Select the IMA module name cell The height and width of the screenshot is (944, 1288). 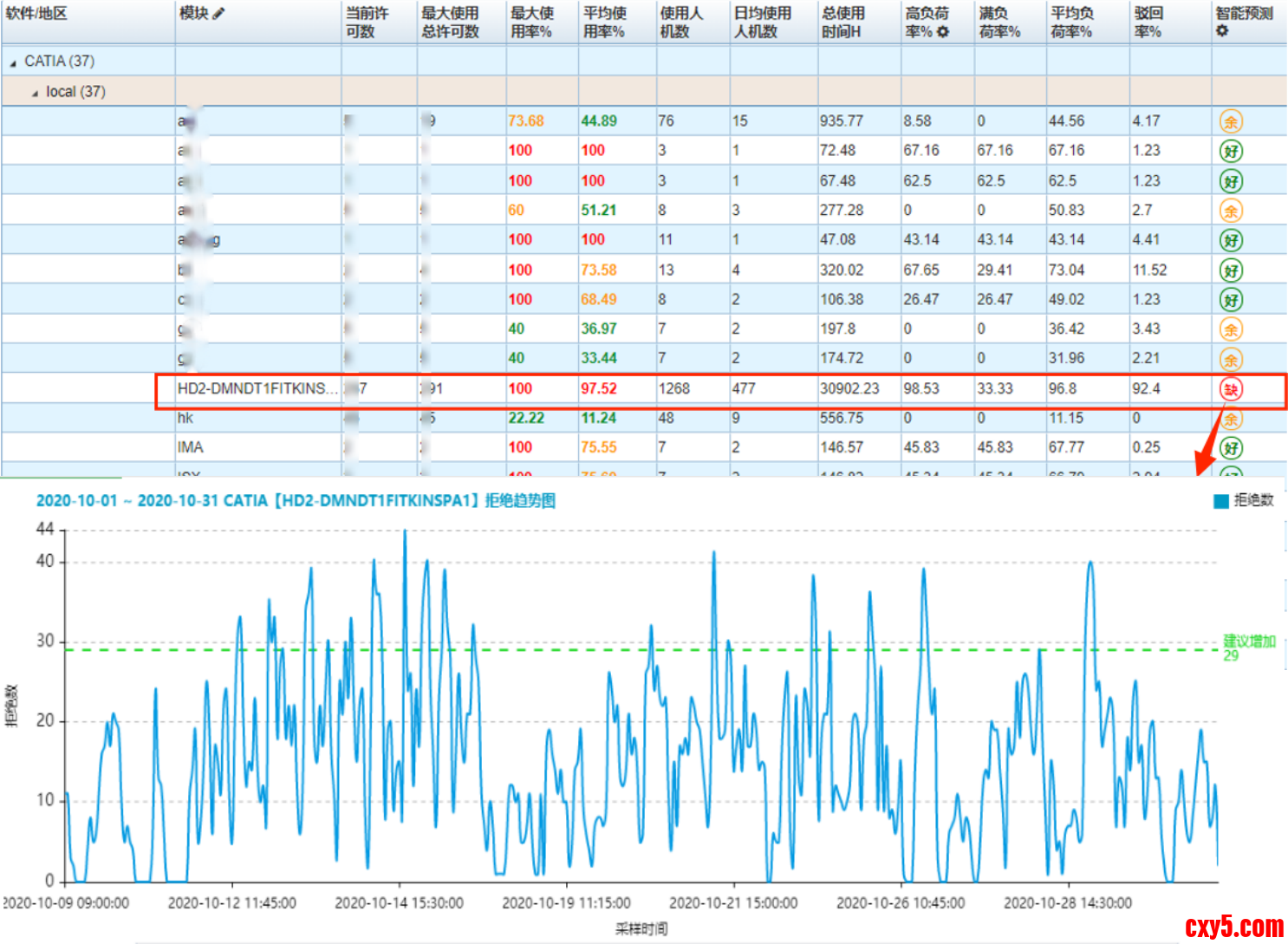tap(190, 447)
